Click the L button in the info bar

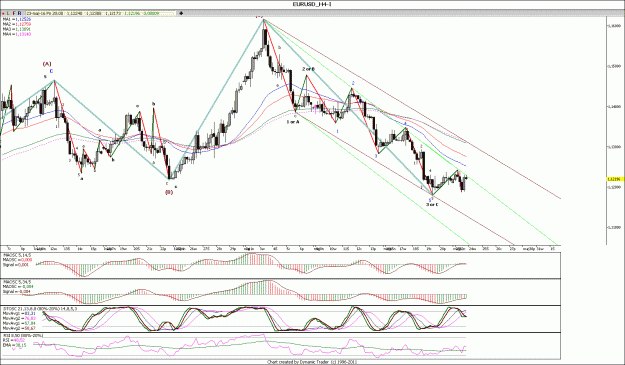click(x=8, y=14)
